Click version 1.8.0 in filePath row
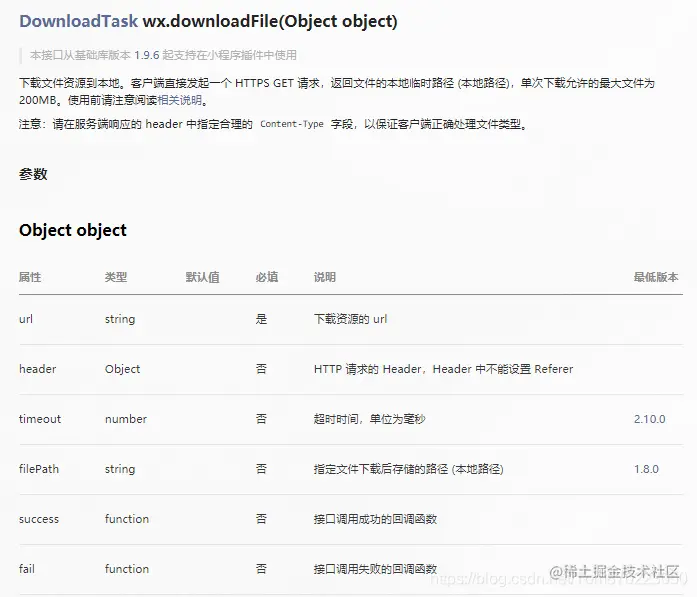 646,469
